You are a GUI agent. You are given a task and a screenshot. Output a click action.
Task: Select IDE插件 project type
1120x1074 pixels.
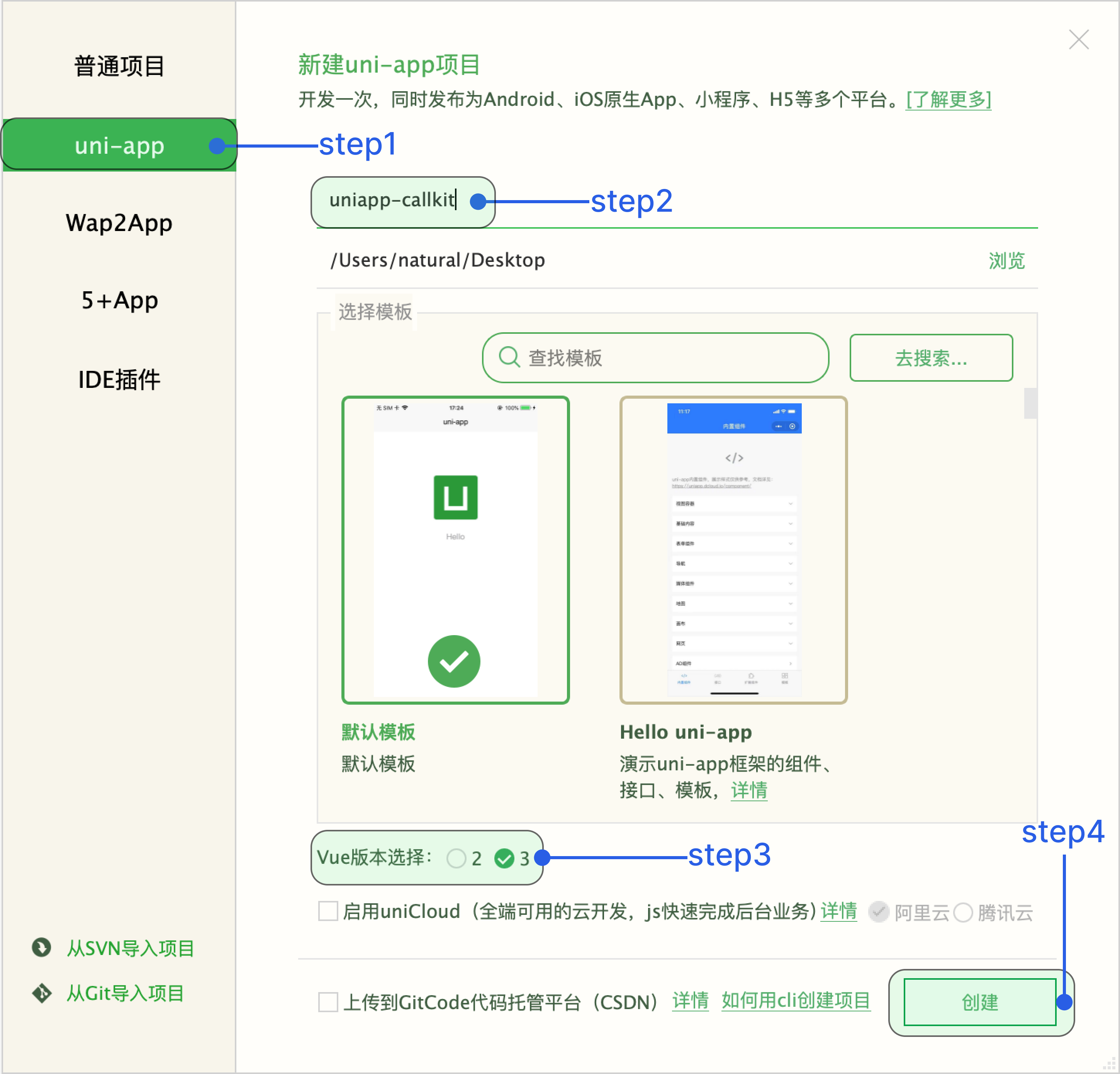click(119, 379)
